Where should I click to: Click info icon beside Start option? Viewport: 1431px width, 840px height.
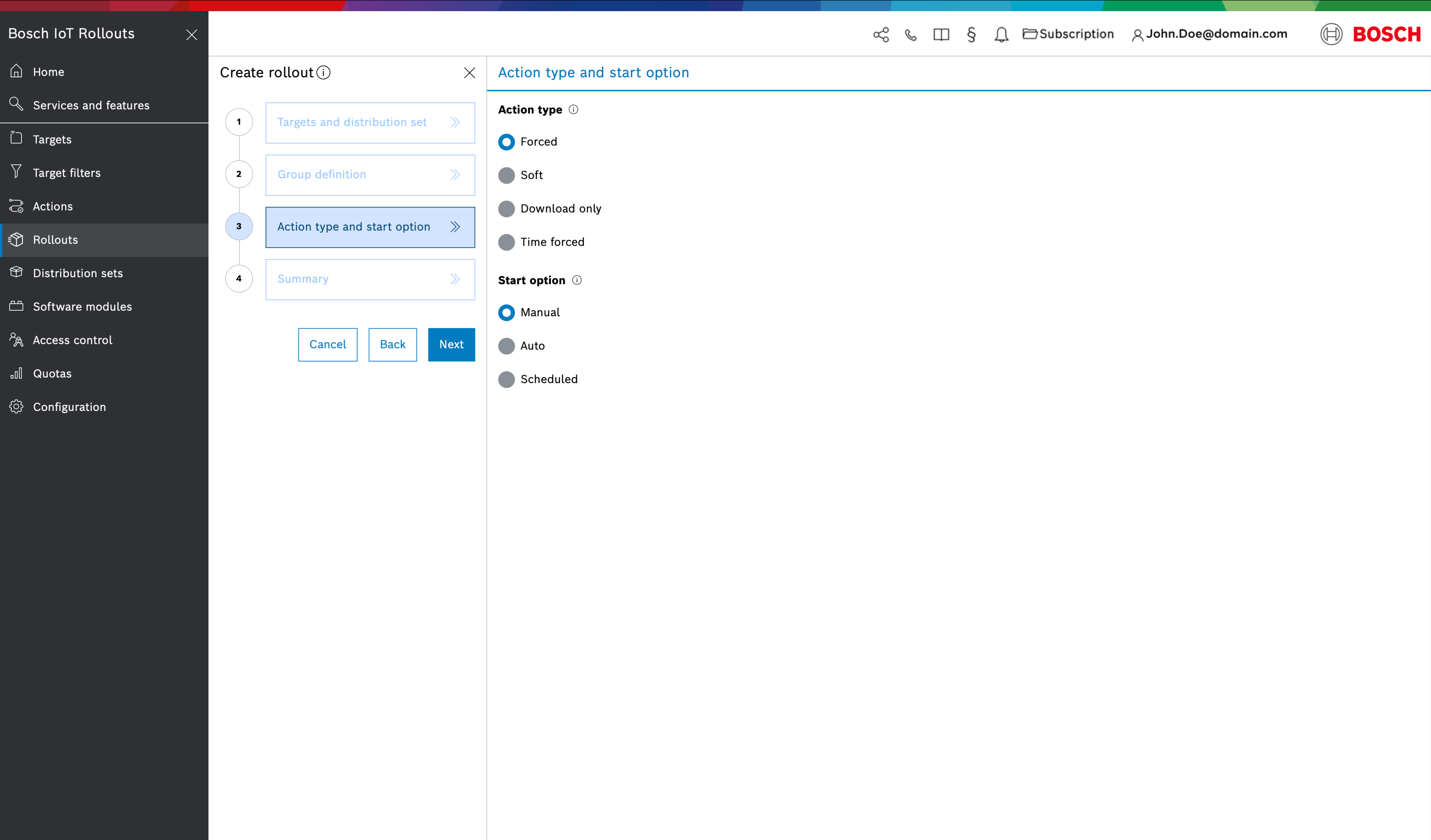click(577, 280)
